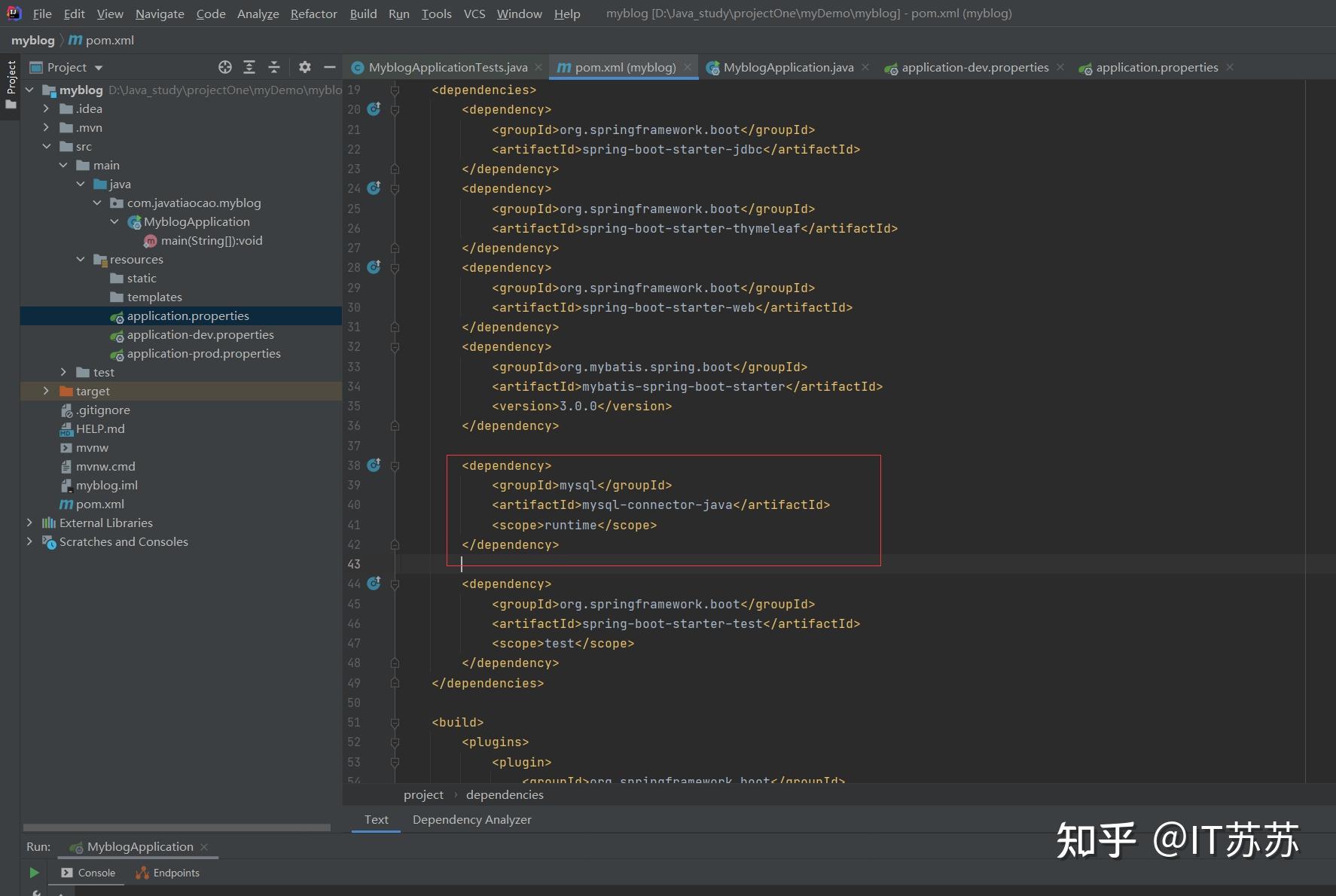Image resolution: width=1336 pixels, height=896 pixels.
Task: Click the Project panel horizontal scrollbar
Action: (x=176, y=827)
